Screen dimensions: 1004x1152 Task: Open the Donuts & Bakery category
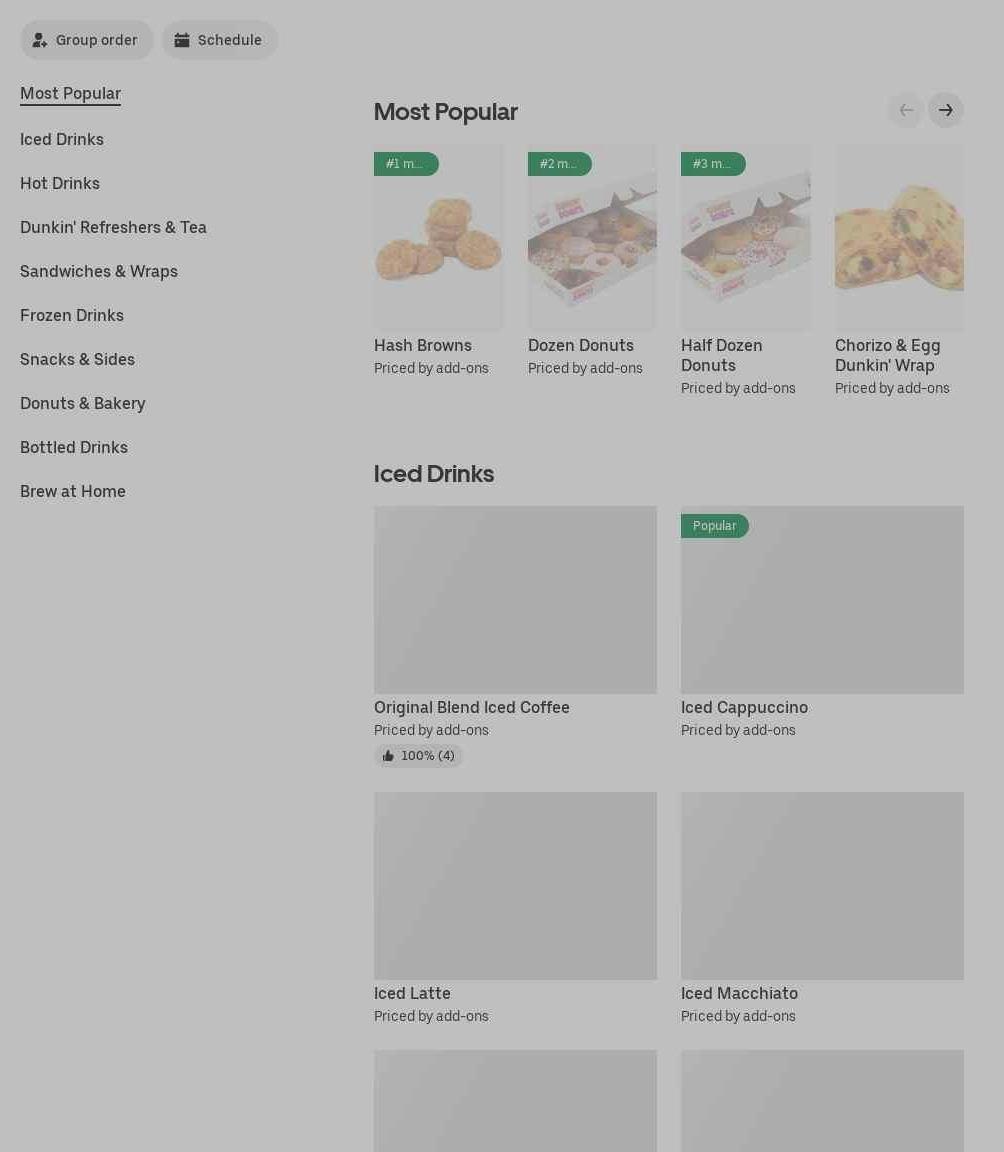83,403
